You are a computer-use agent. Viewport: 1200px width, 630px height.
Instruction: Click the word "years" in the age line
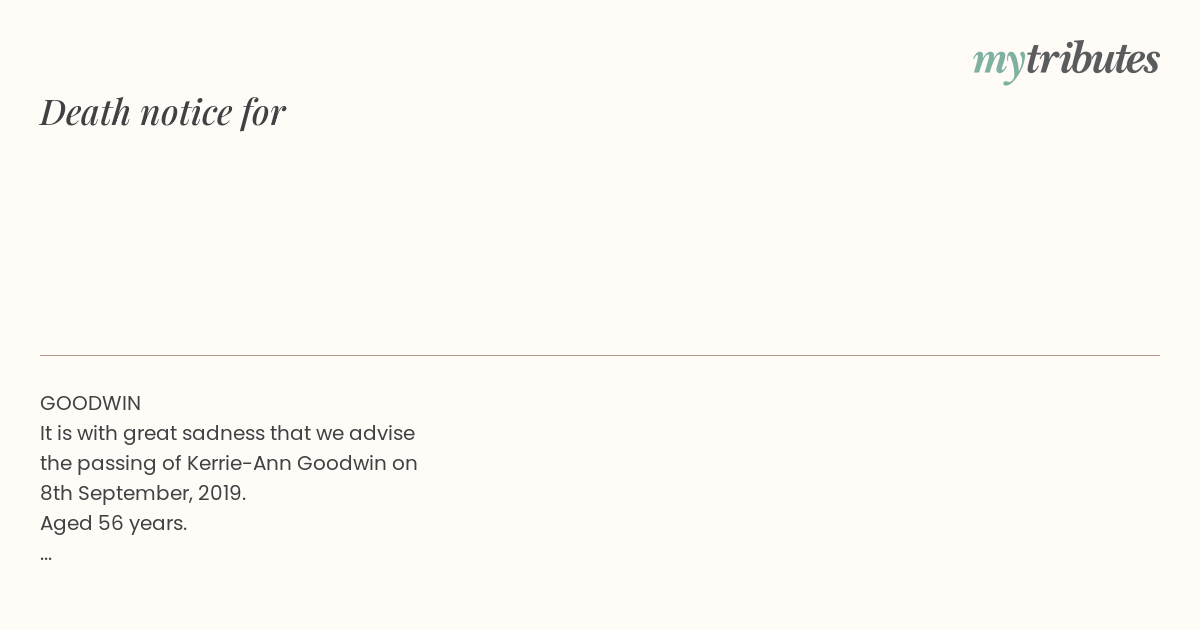156,523
